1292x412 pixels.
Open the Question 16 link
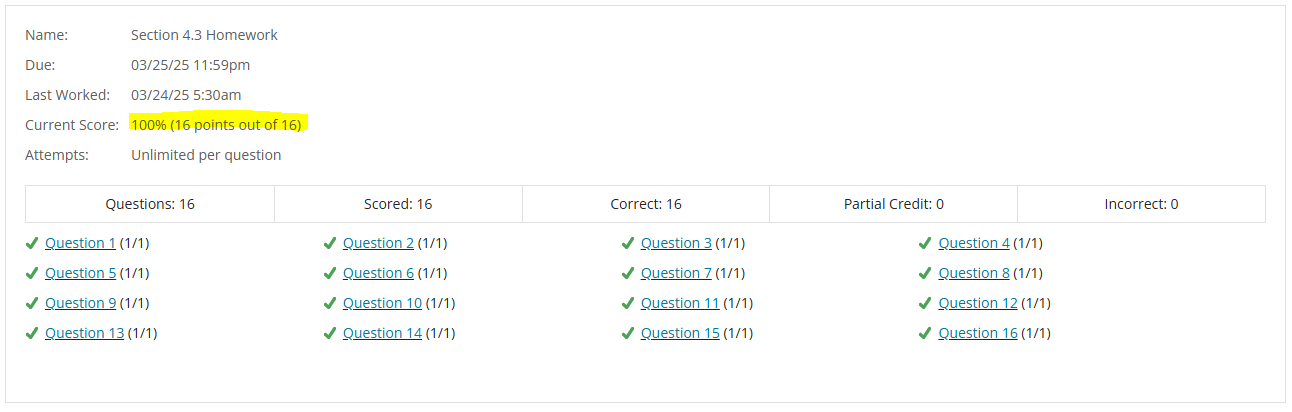(978, 333)
